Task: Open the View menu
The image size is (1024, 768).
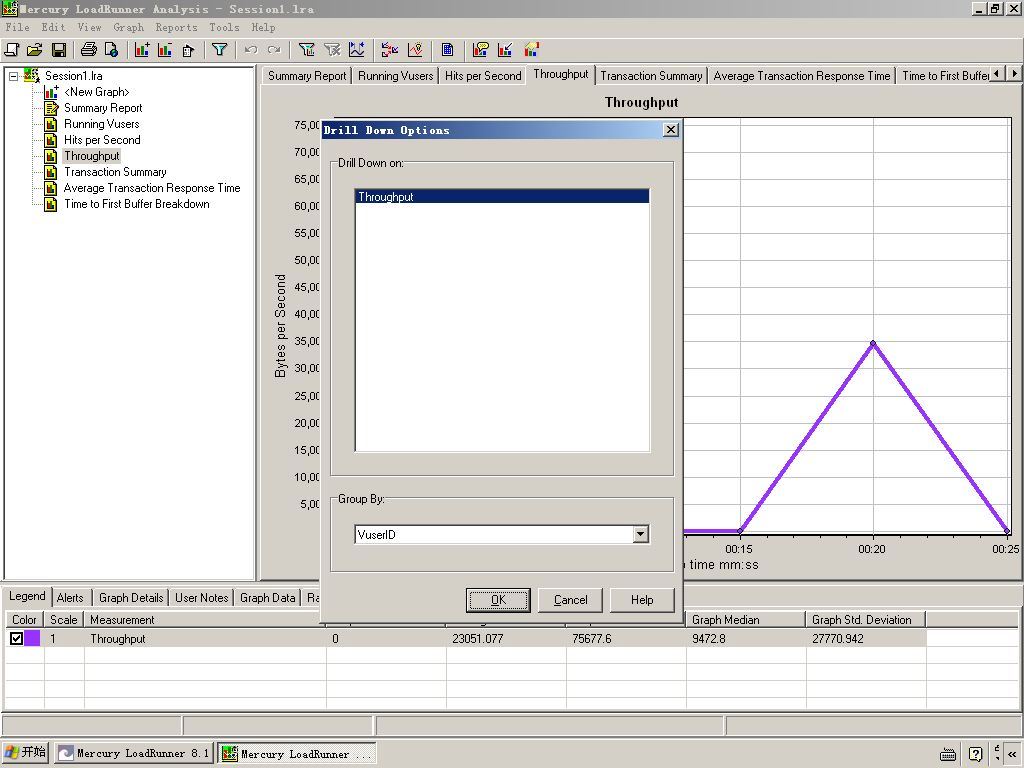Action: (x=89, y=27)
